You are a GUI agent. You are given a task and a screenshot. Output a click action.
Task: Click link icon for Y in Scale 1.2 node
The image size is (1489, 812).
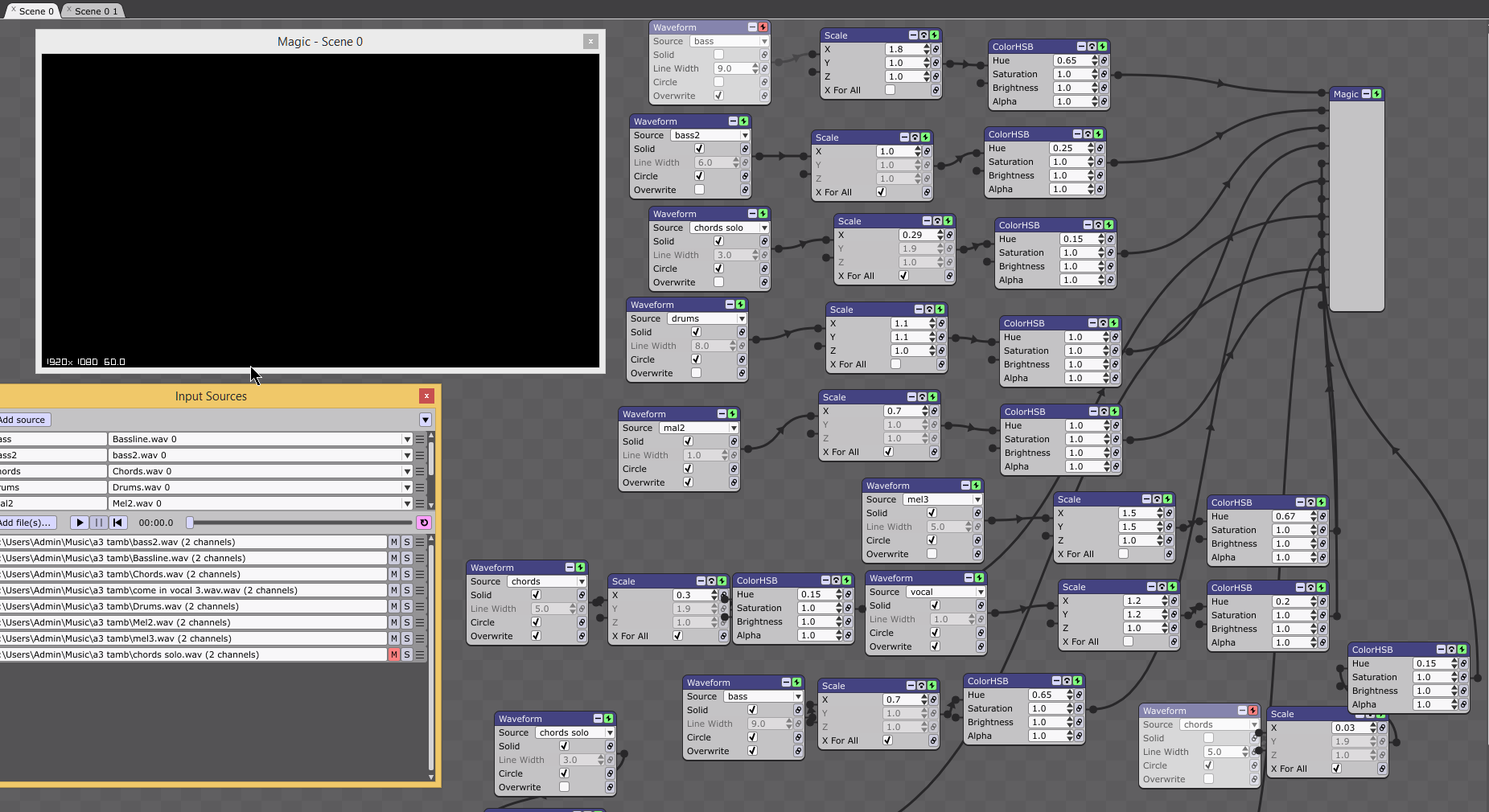click(x=1174, y=614)
